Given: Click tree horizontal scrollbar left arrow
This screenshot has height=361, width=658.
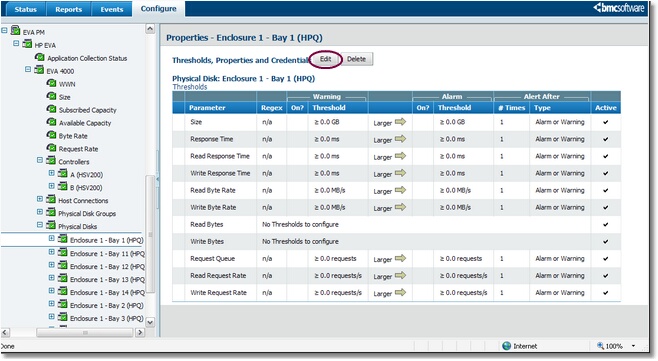Looking at the screenshot, I should [5, 332].
